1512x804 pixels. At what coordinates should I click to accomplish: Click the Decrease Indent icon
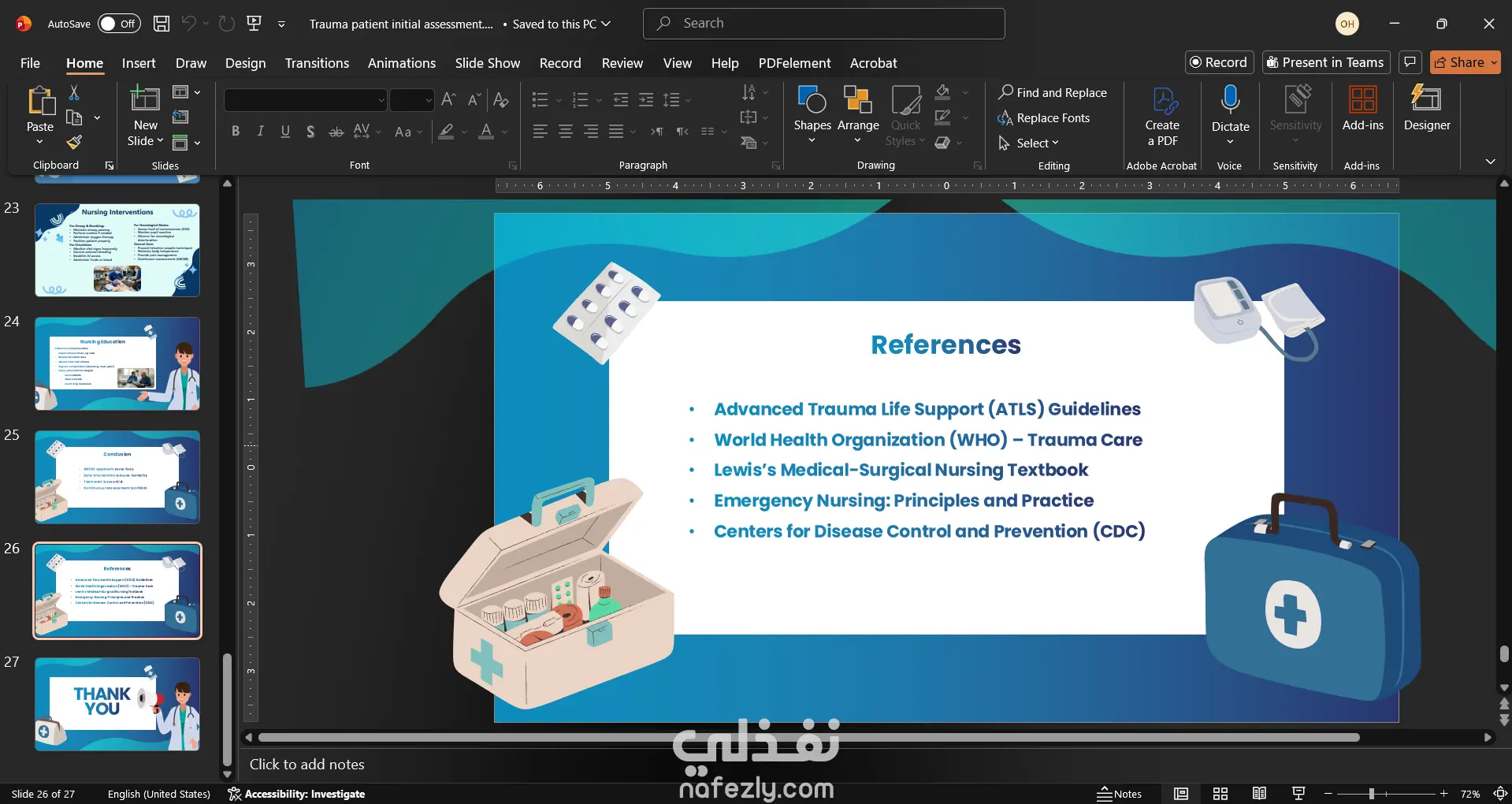(x=621, y=100)
